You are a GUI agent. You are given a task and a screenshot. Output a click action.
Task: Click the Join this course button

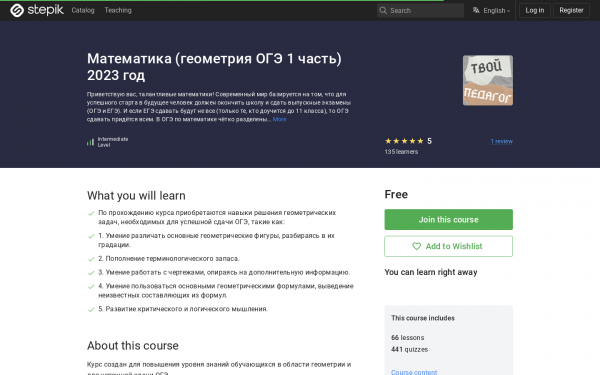[x=448, y=220]
